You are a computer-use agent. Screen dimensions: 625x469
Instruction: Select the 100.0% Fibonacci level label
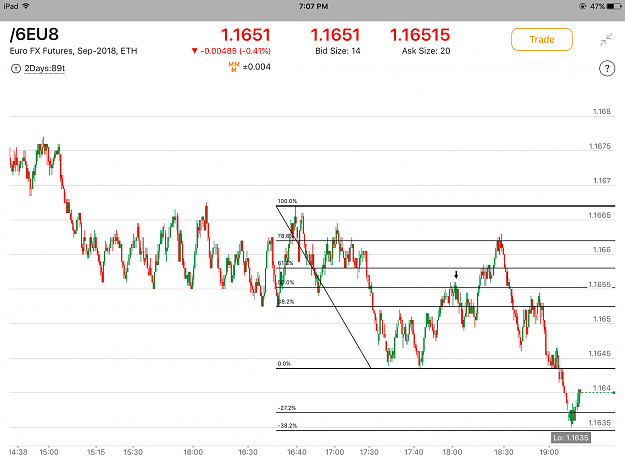point(287,201)
